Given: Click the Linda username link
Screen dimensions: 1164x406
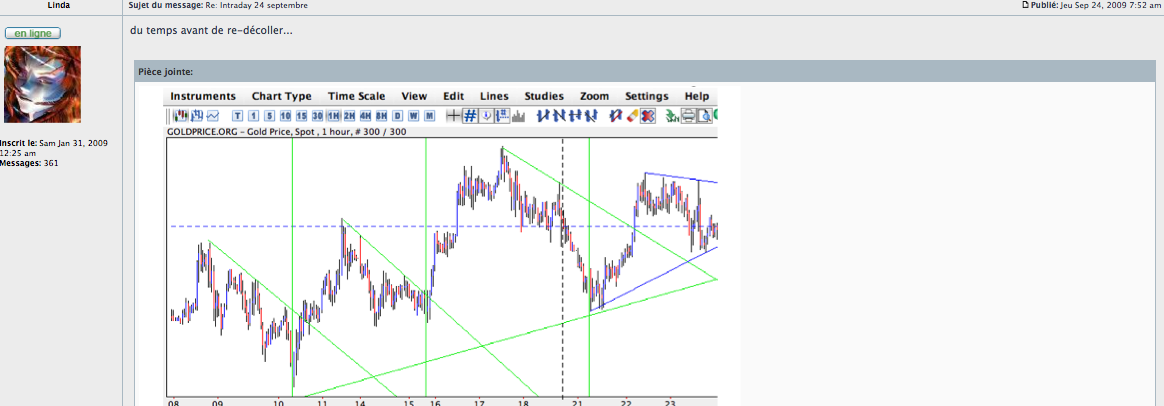Looking at the screenshot, I should pos(58,5).
